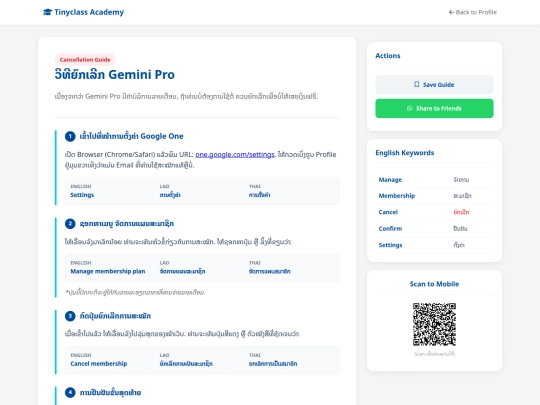The height and width of the screenshot is (405, 540).
Task: Select the Thai translation in step 3
Action: pyautogui.click(x=273, y=364)
